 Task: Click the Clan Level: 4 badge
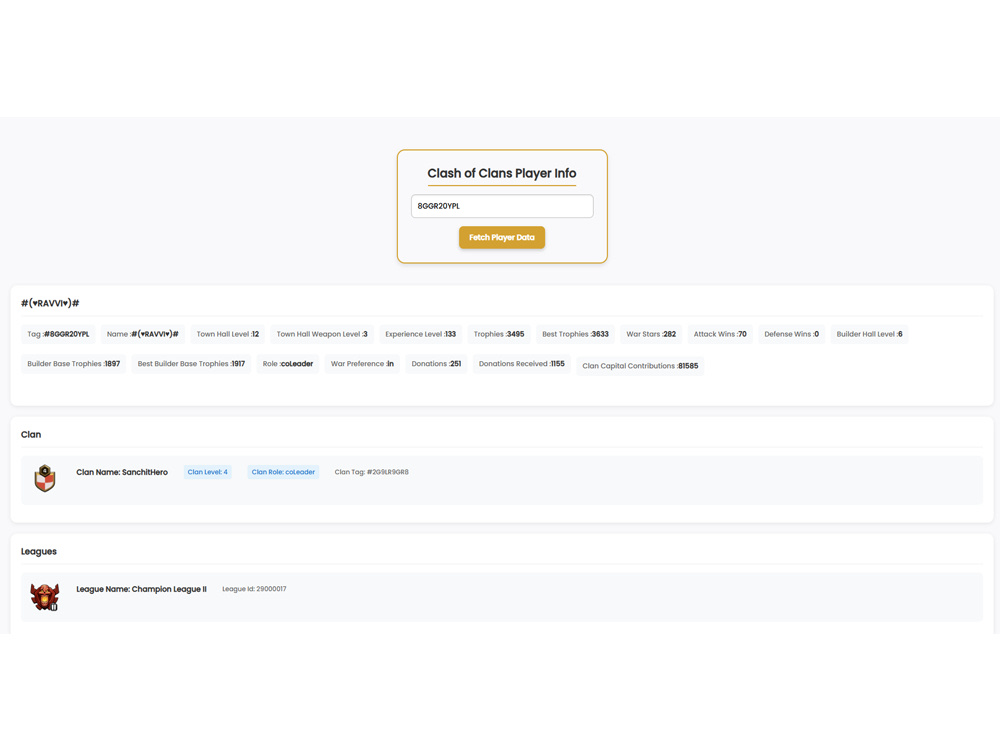coord(207,473)
